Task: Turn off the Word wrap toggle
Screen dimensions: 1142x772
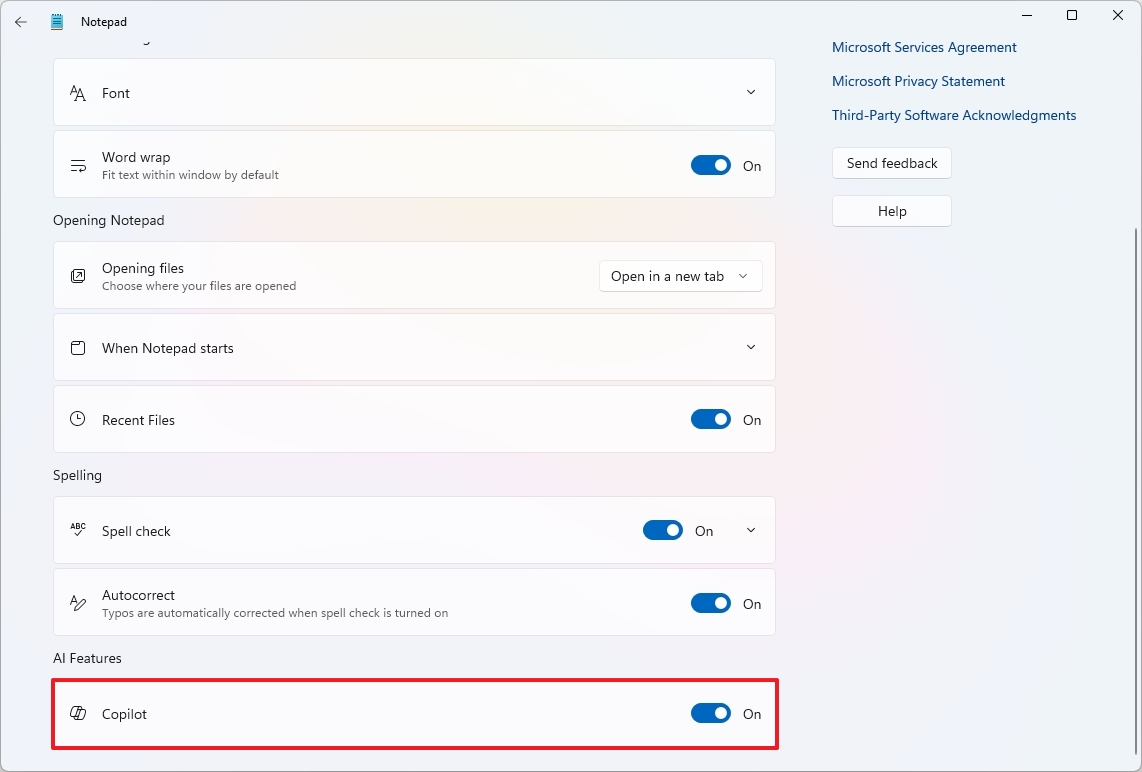Action: (711, 165)
